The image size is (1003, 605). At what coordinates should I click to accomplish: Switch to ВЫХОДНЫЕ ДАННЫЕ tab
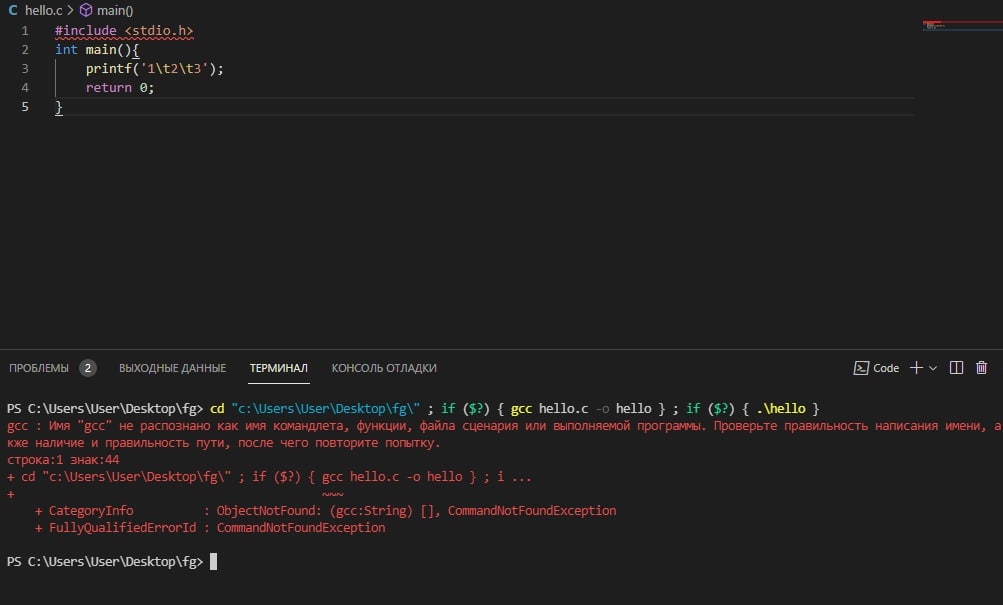point(172,368)
